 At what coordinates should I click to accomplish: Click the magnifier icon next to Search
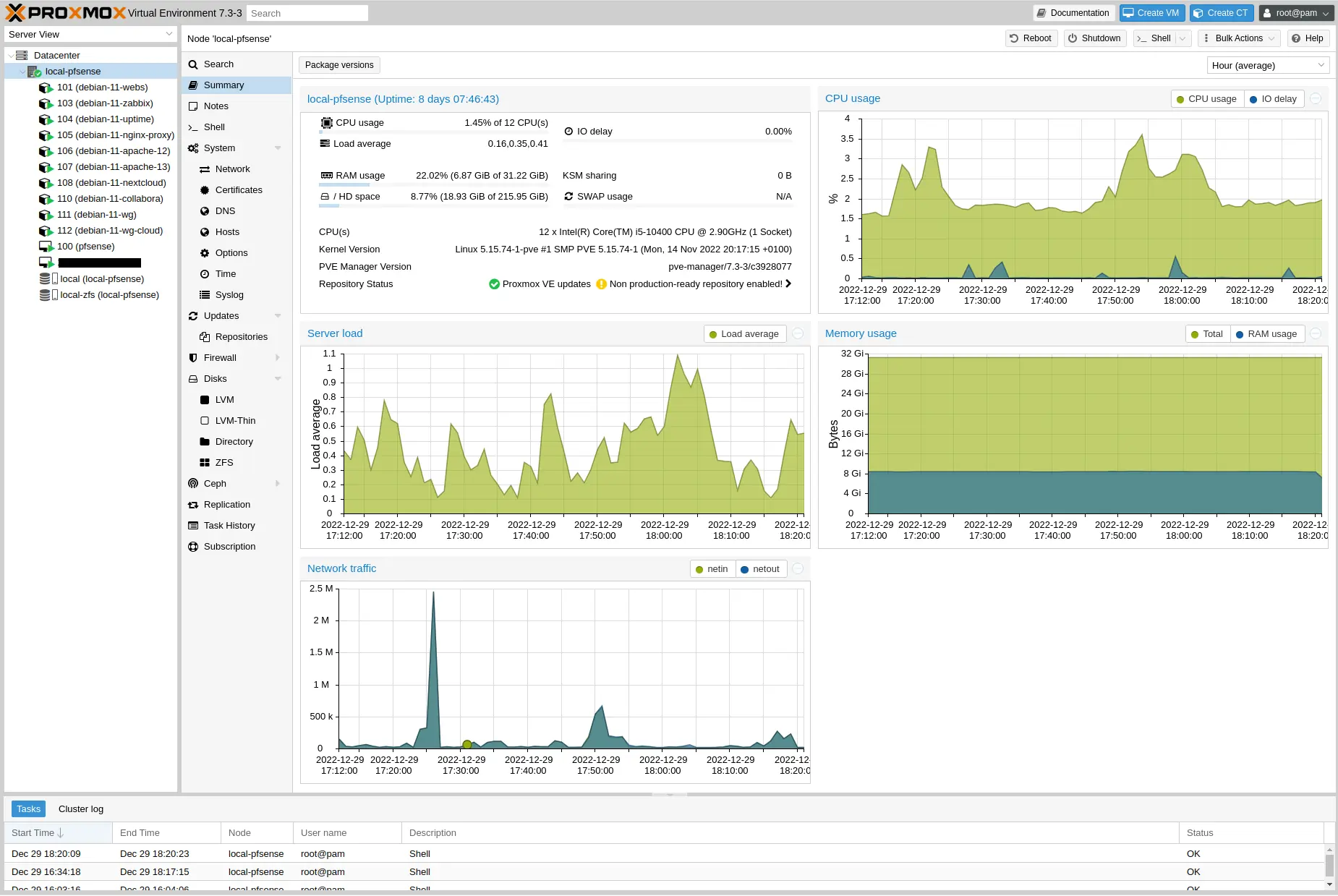193,64
